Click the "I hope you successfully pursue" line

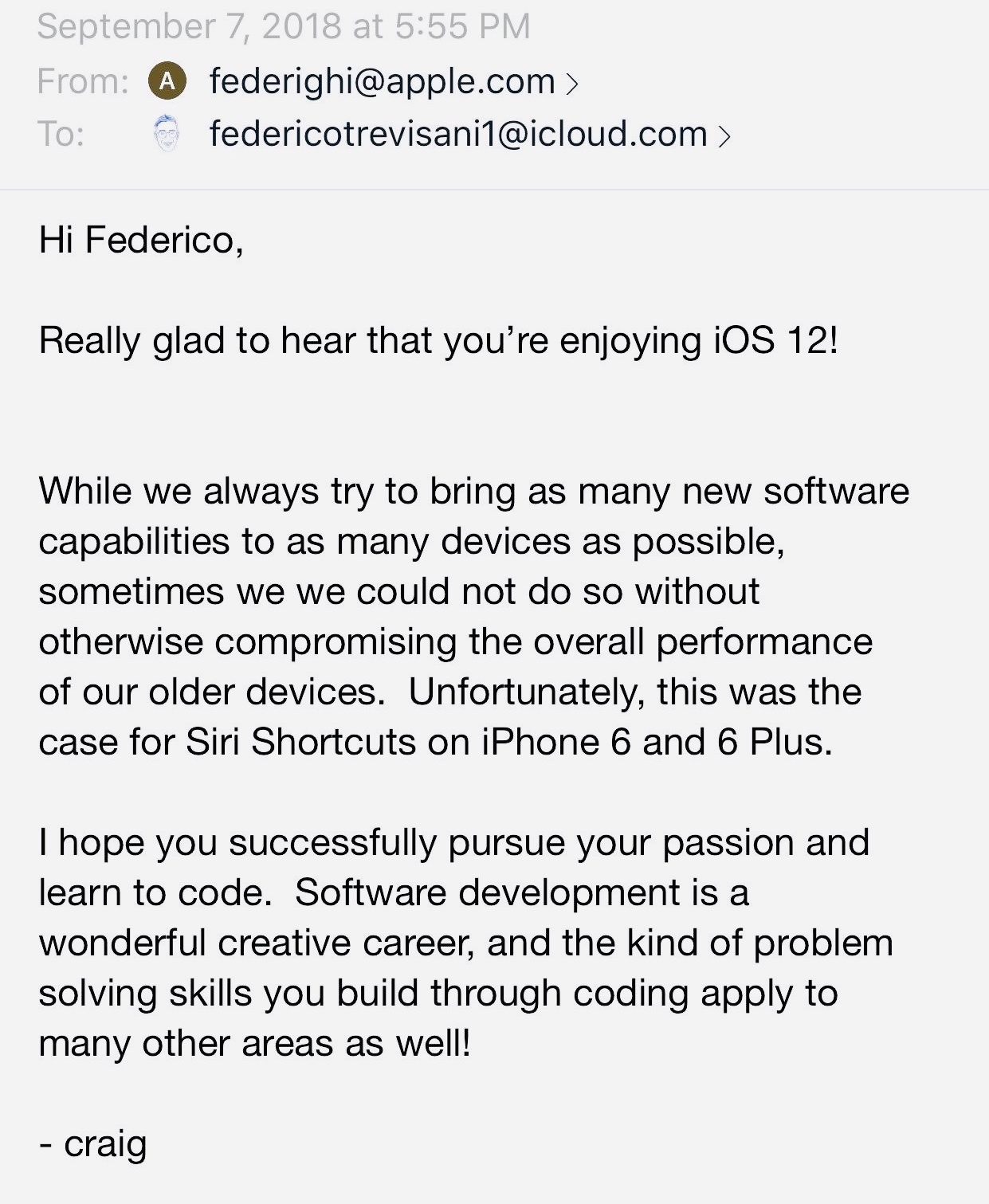(453, 843)
